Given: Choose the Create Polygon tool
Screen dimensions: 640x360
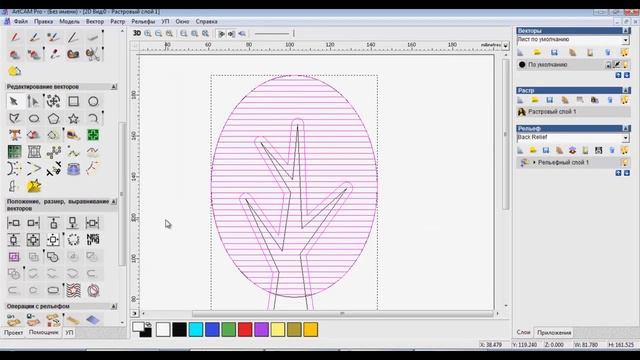Looking at the screenshot, I should tap(53, 118).
